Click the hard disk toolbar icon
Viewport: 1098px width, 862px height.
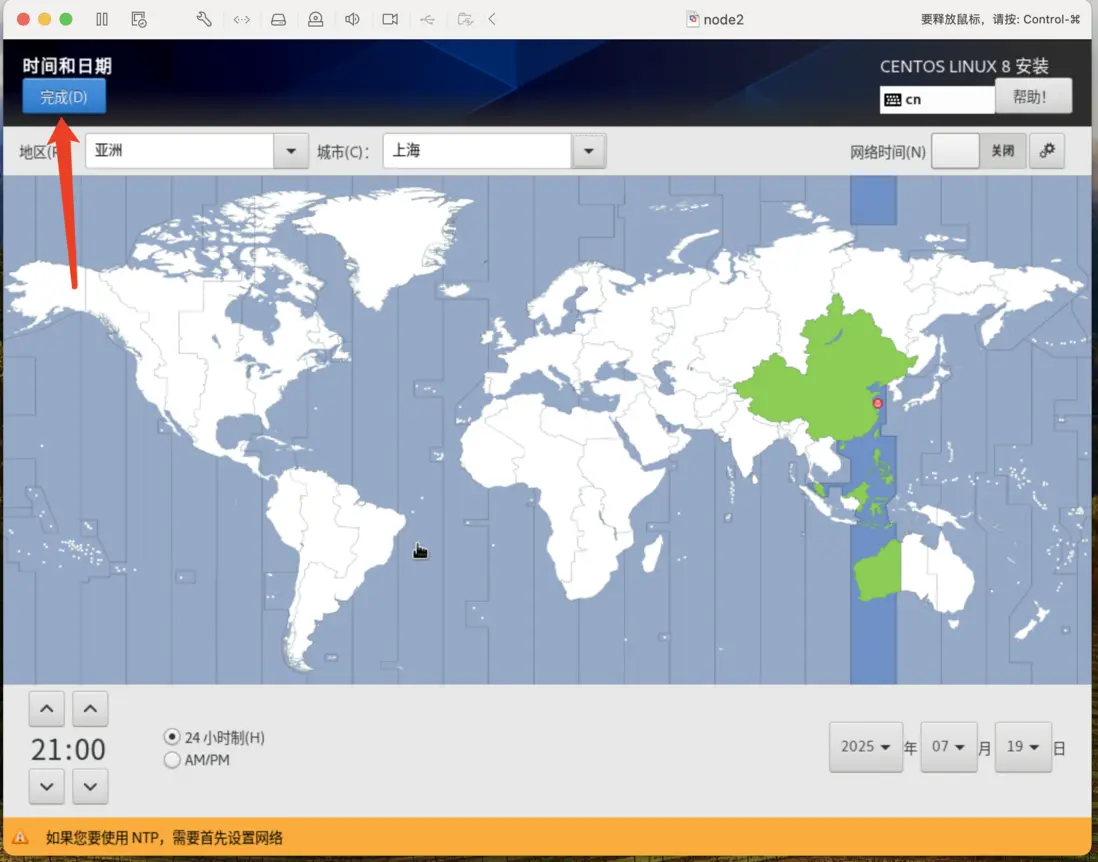pos(279,20)
